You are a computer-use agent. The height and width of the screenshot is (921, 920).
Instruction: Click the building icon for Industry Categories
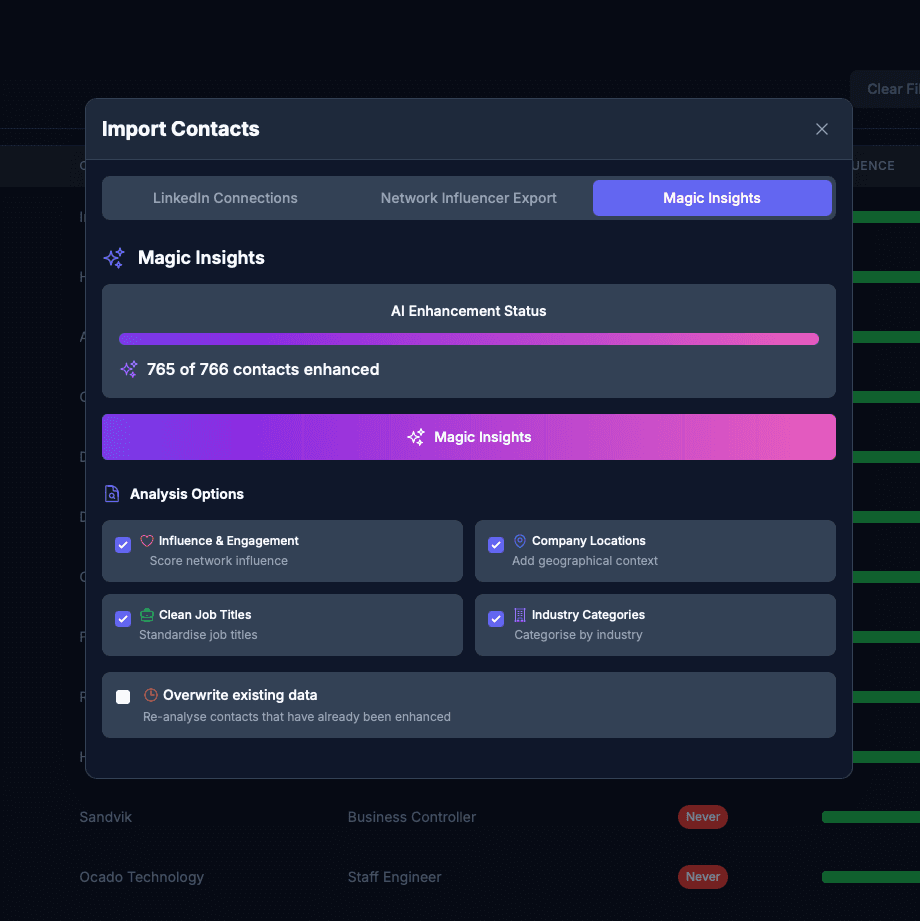tap(520, 615)
